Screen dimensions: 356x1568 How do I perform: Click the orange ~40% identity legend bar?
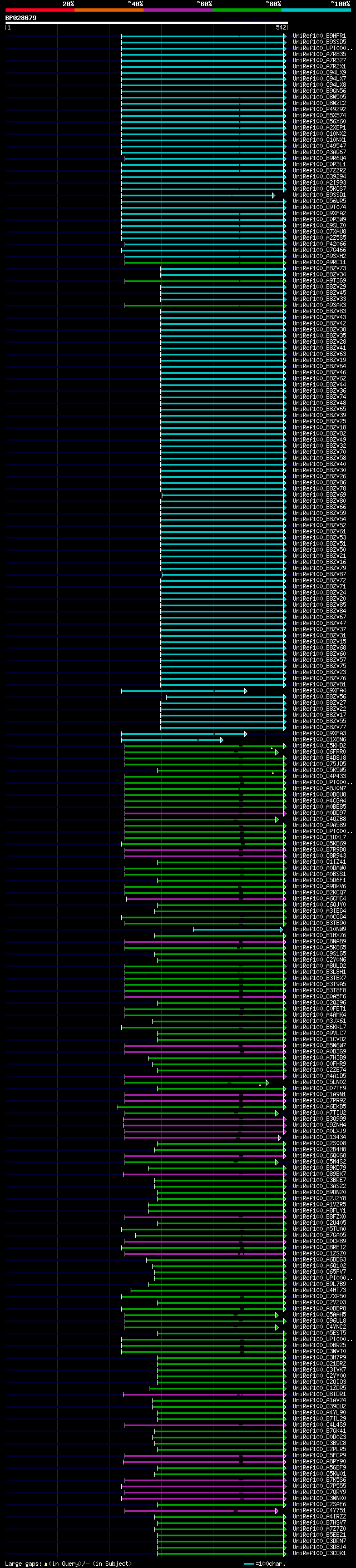coord(109,10)
